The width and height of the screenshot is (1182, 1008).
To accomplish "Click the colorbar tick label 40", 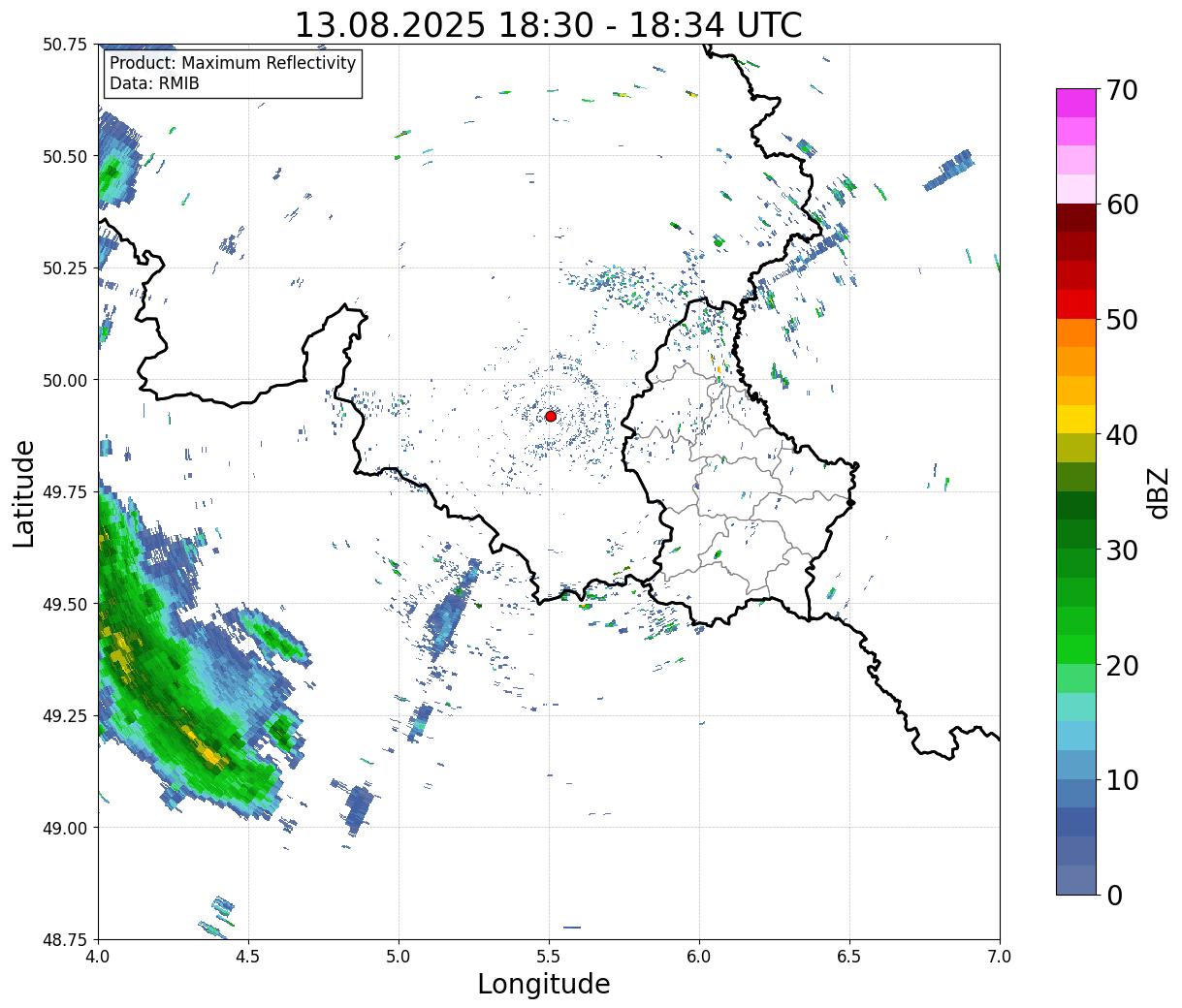I will [x=1122, y=435].
